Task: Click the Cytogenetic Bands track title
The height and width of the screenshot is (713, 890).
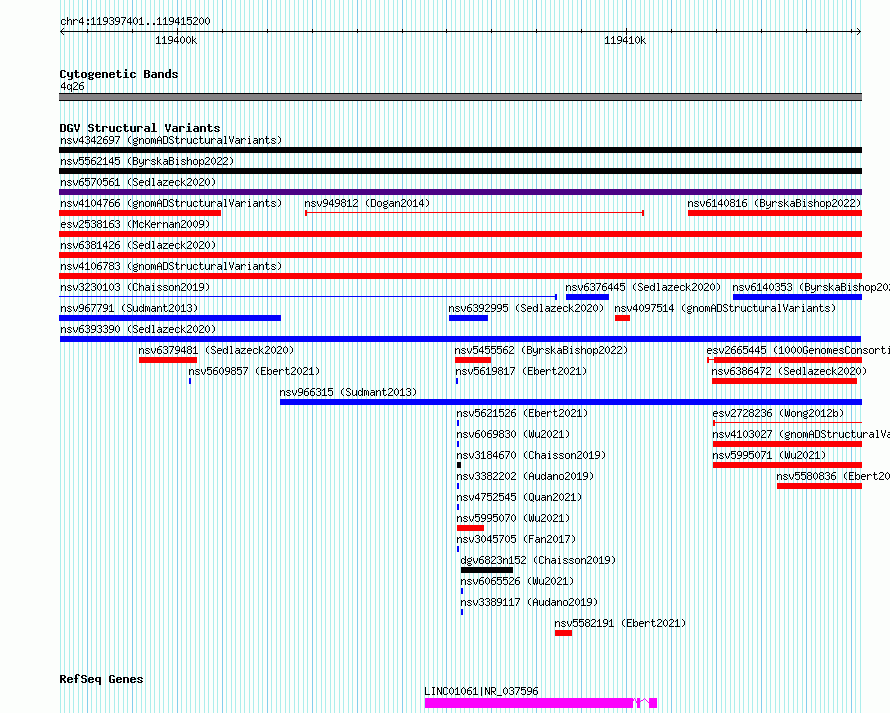Action: (x=119, y=74)
